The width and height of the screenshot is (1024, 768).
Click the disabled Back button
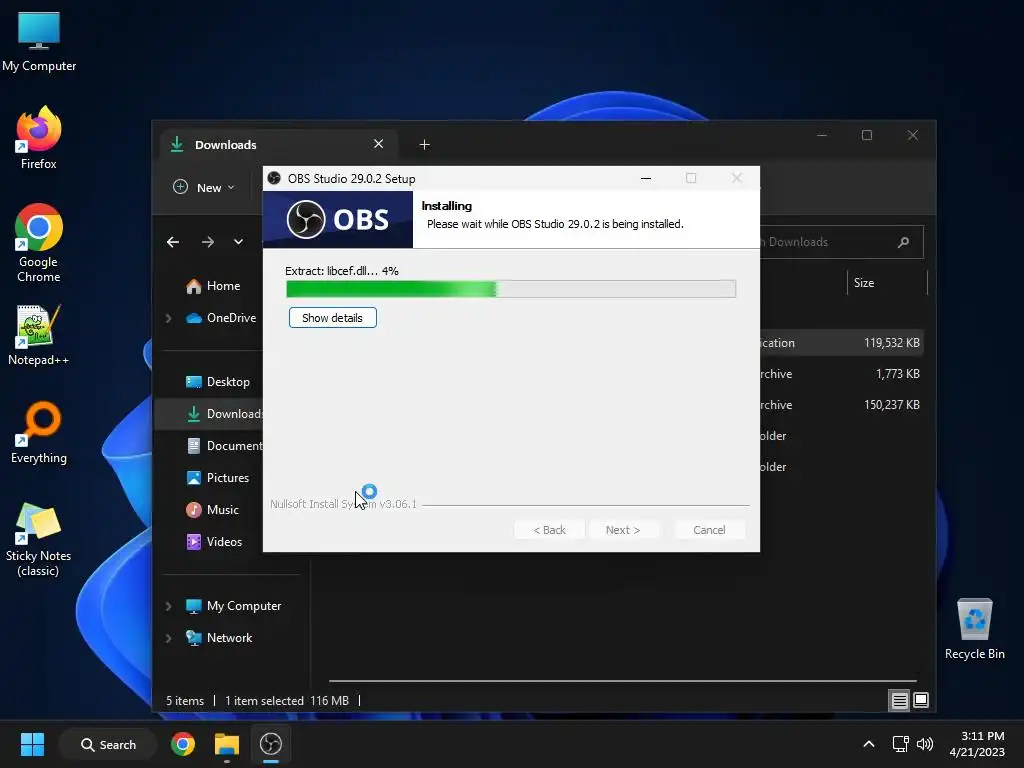click(549, 530)
